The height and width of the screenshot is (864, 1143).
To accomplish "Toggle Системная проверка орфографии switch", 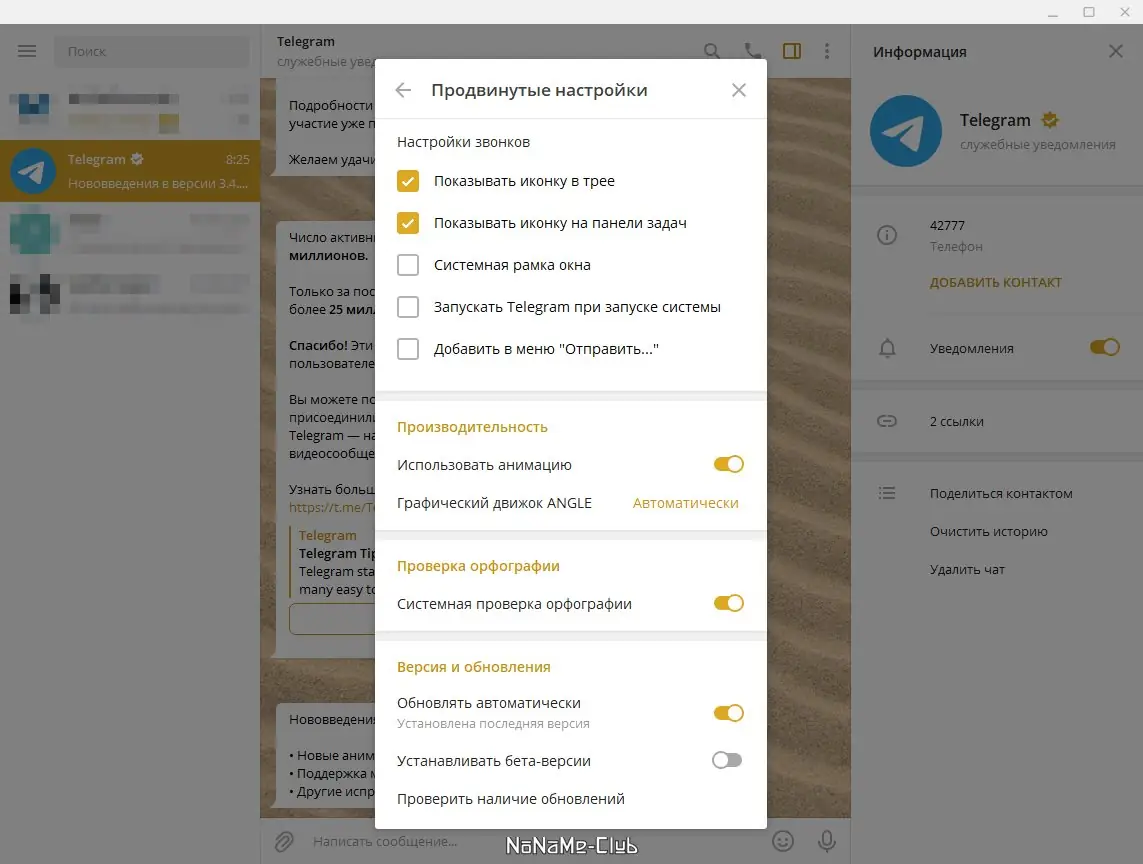I will pyautogui.click(x=728, y=603).
